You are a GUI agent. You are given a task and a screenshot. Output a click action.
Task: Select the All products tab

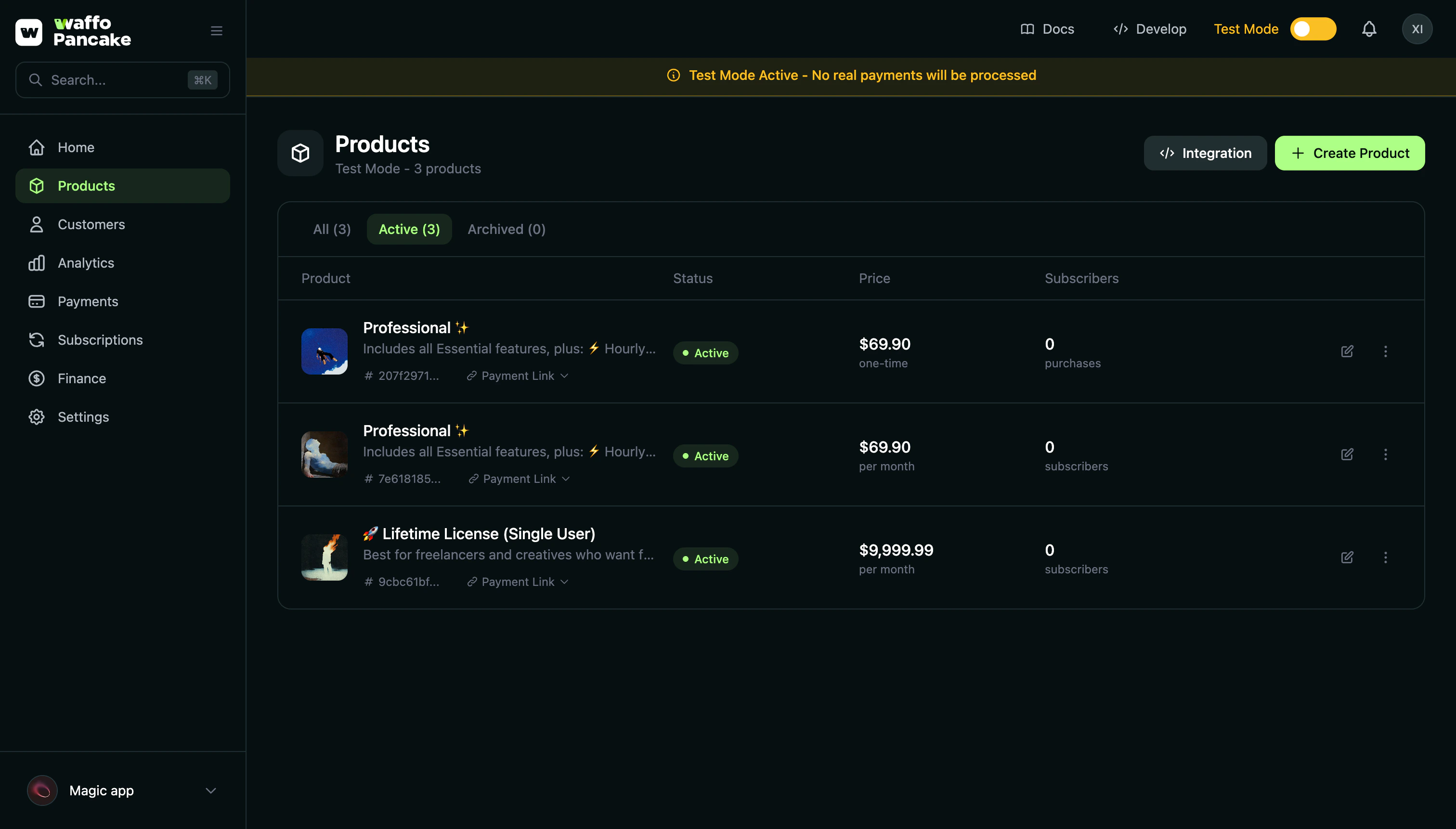click(x=331, y=229)
